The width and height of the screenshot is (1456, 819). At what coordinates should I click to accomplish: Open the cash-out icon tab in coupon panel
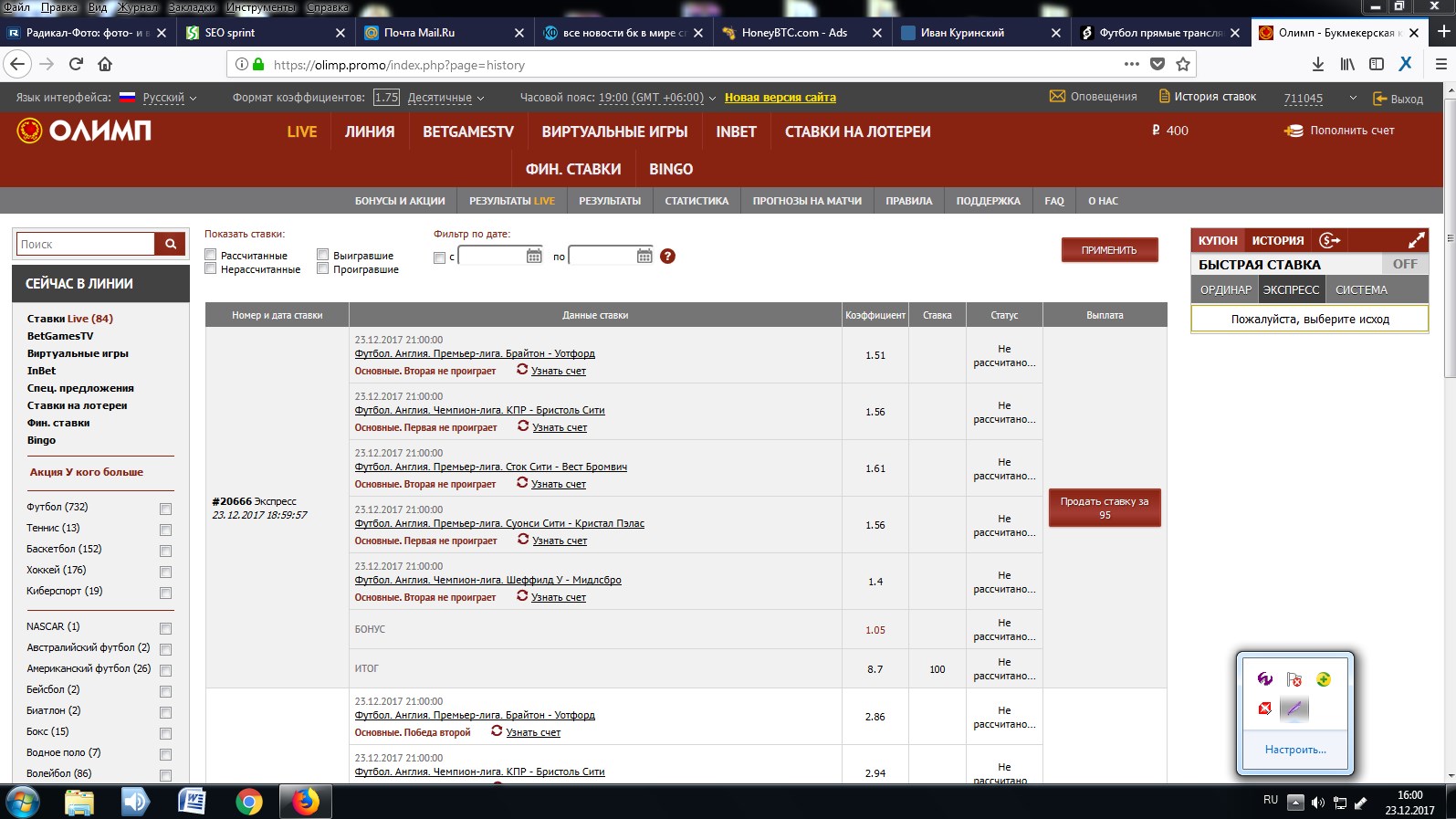click(1329, 240)
